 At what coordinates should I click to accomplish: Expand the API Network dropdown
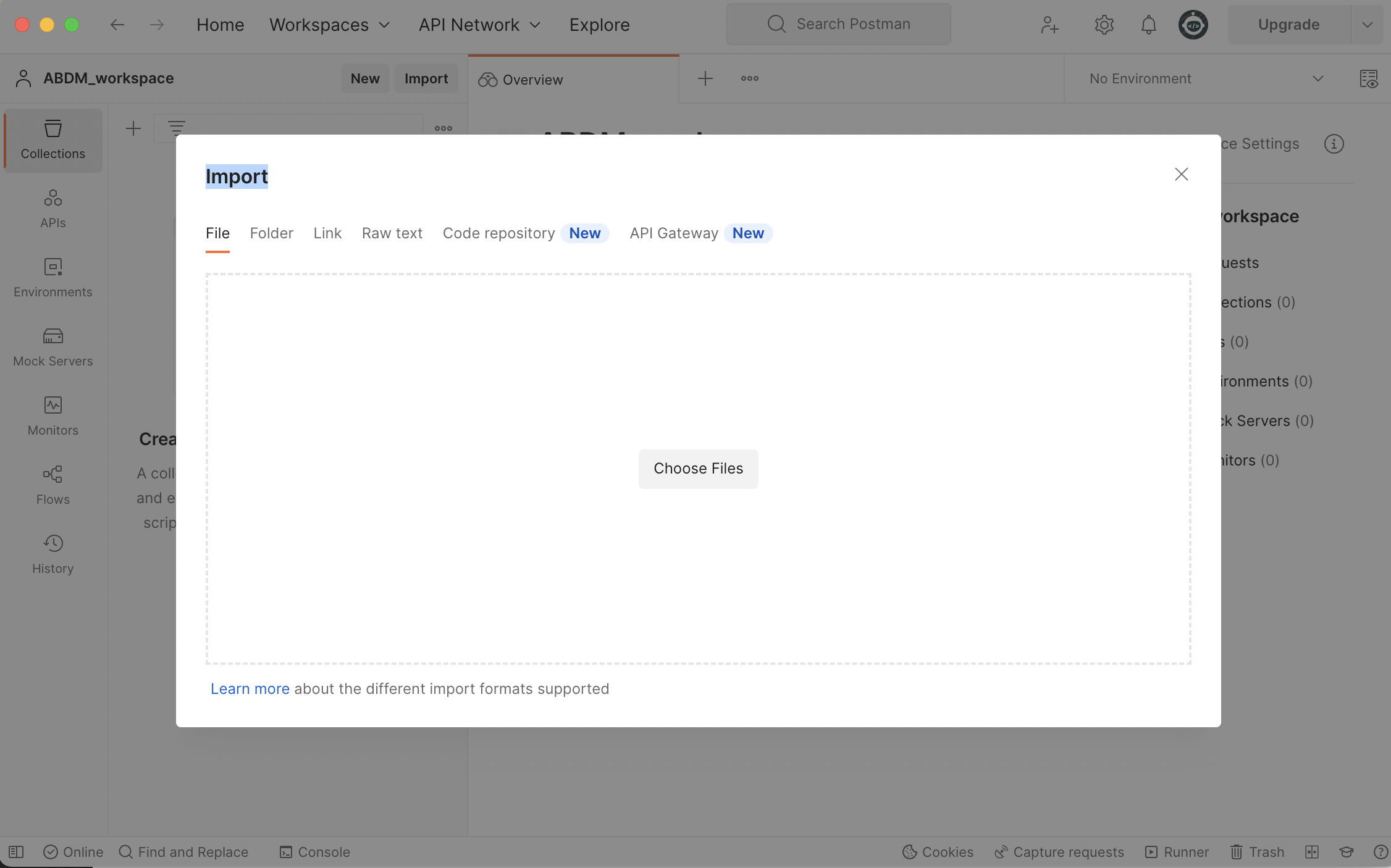pos(480,25)
